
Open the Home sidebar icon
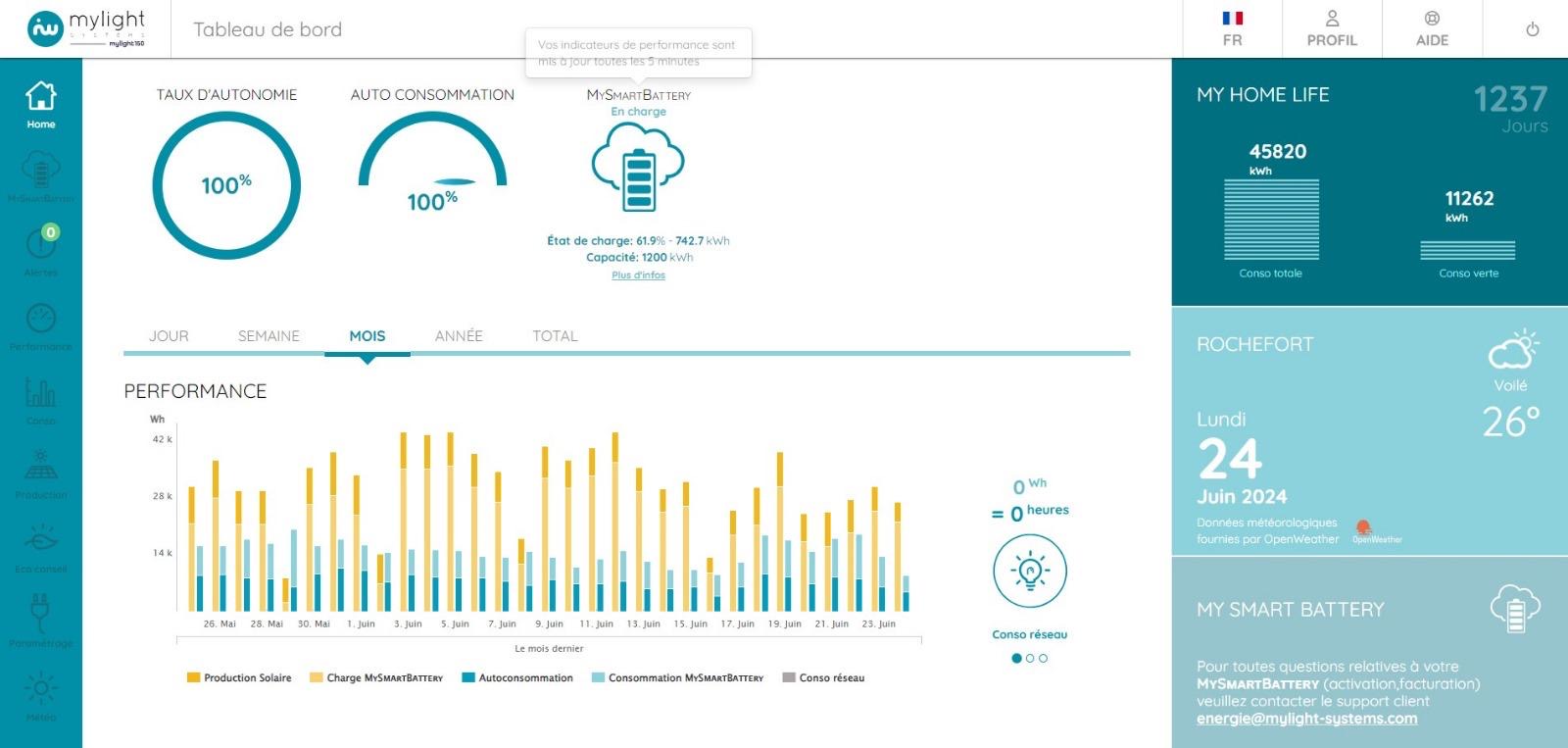point(40,104)
